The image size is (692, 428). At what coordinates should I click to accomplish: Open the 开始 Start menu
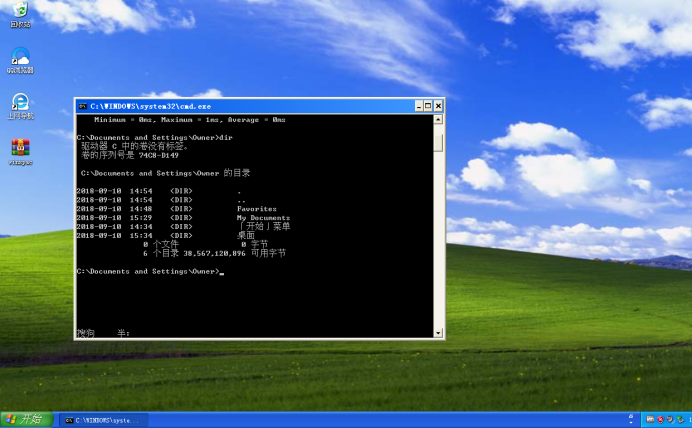pyautogui.click(x=27, y=419)
